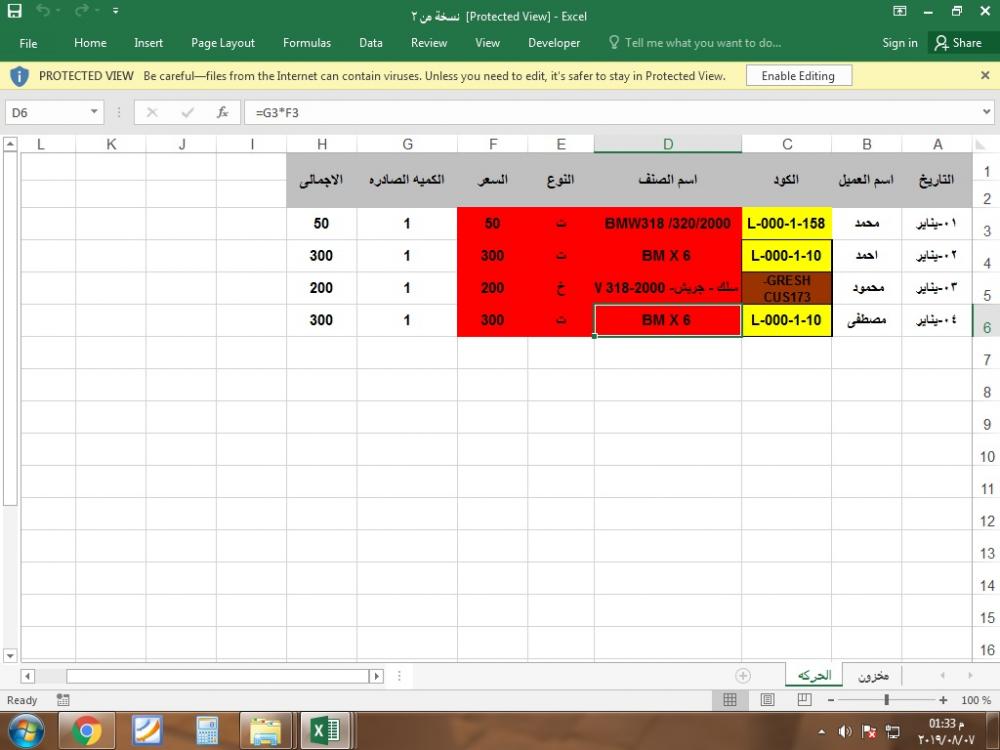The image size is (1000, 750).
Task: Open the Calculator from the taskbar
Action: 207,730
